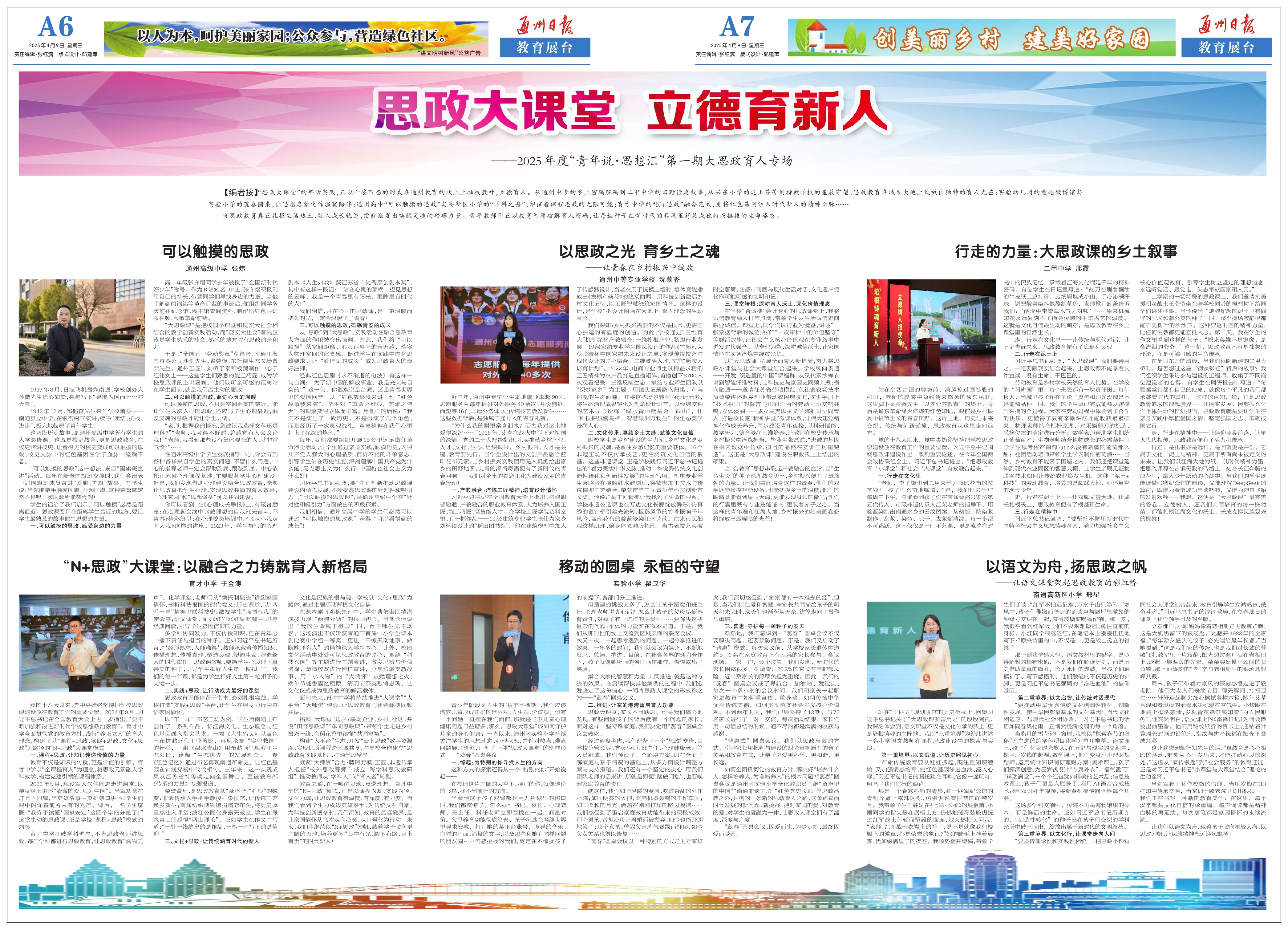
Task: Click the 讲文明树新风 公益广告 caption
Action: pyautogui.click(x=449, y=53)
